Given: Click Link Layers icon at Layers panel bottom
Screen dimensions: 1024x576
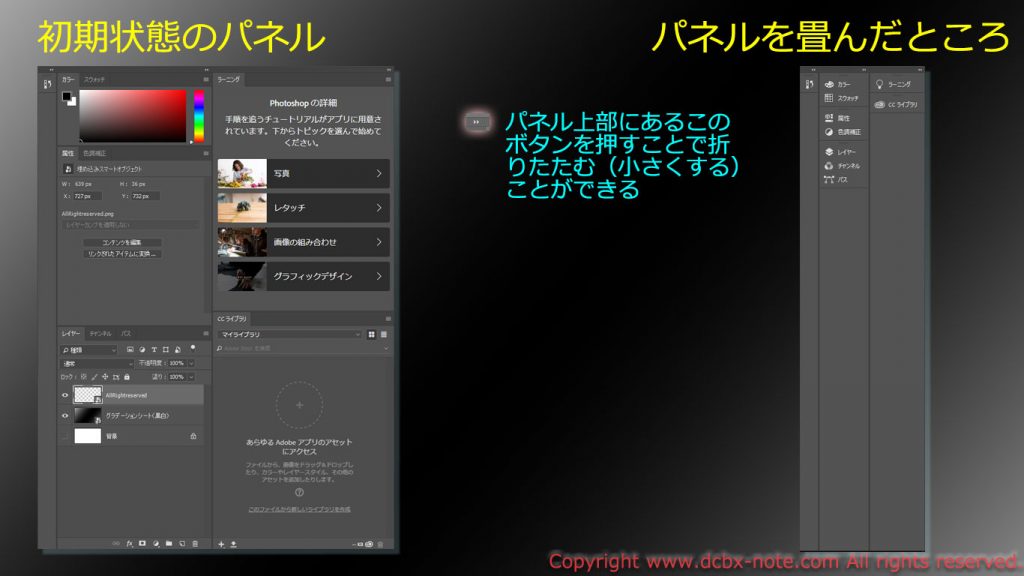Looking at the screenshot, I should click(116, 543).
